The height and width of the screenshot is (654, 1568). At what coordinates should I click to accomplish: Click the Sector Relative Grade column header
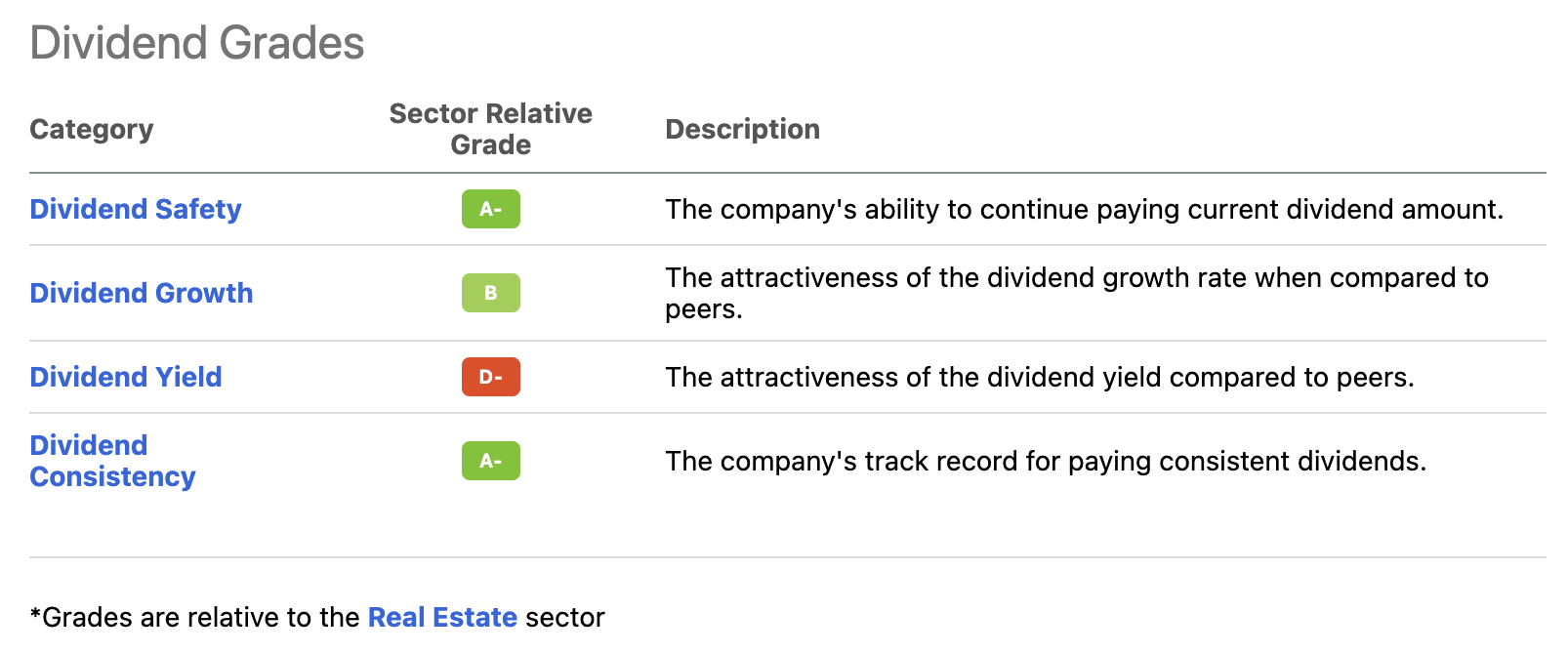click(490, 129)
